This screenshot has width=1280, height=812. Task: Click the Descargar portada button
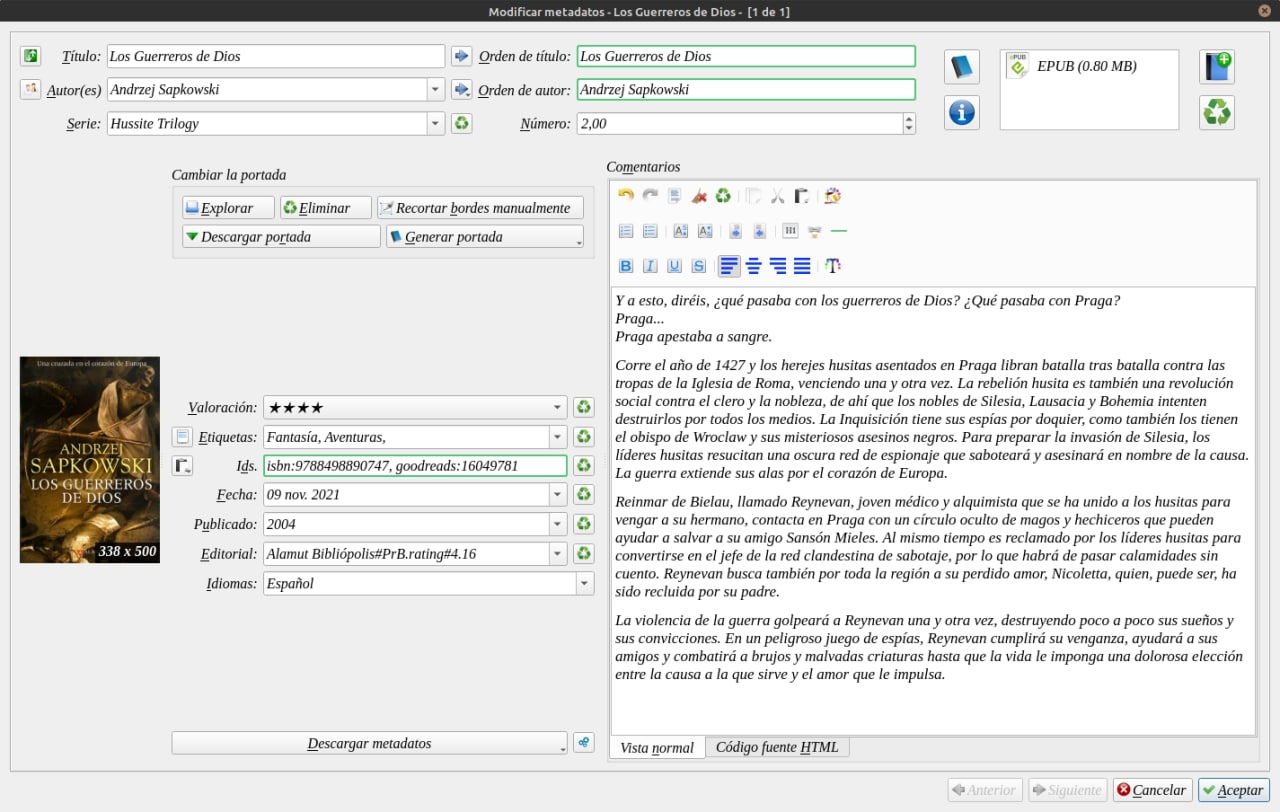pos(280,237)
